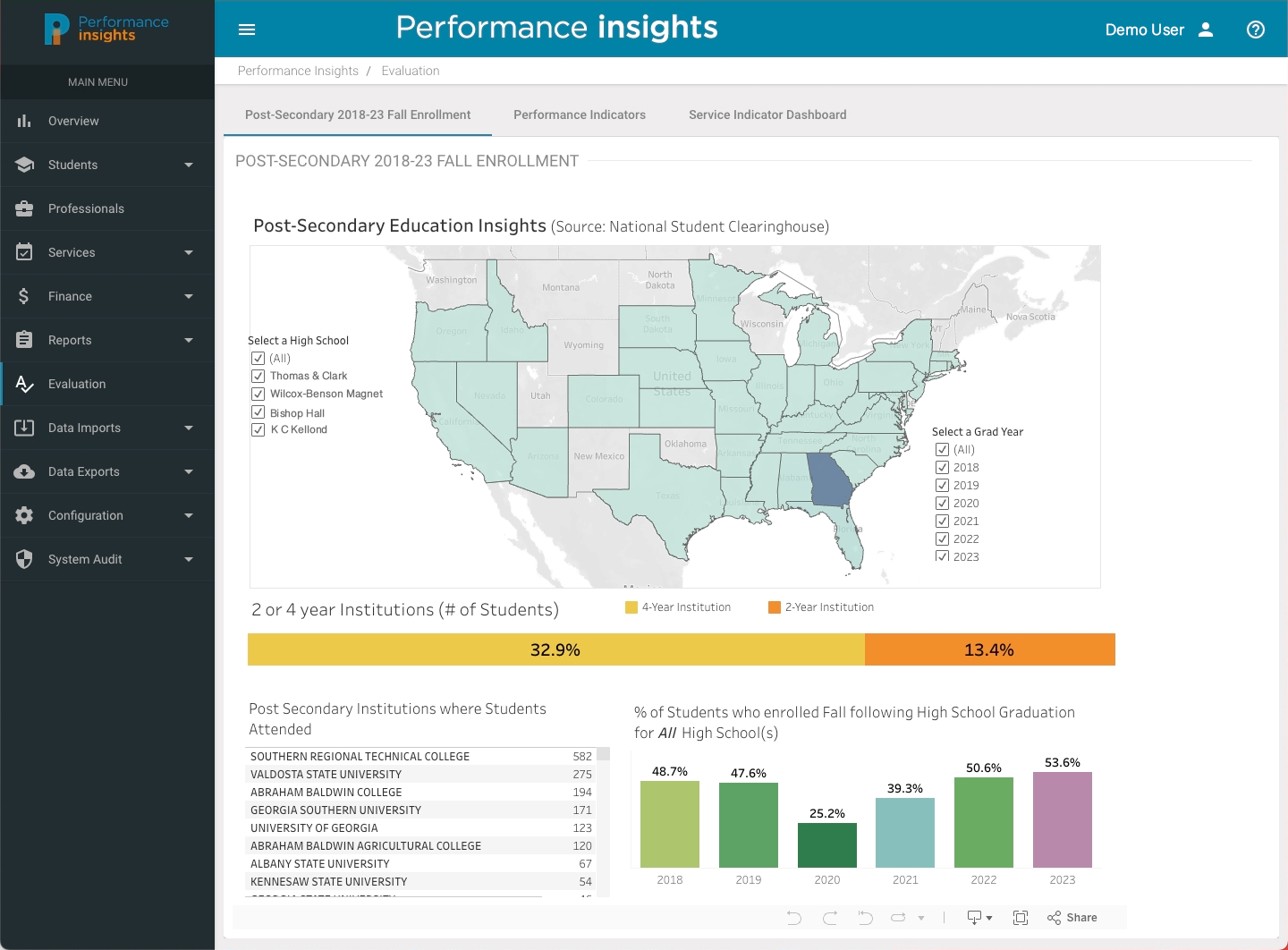
Task: Expand the Data Exports menu arrow
Action: [189, 471]
